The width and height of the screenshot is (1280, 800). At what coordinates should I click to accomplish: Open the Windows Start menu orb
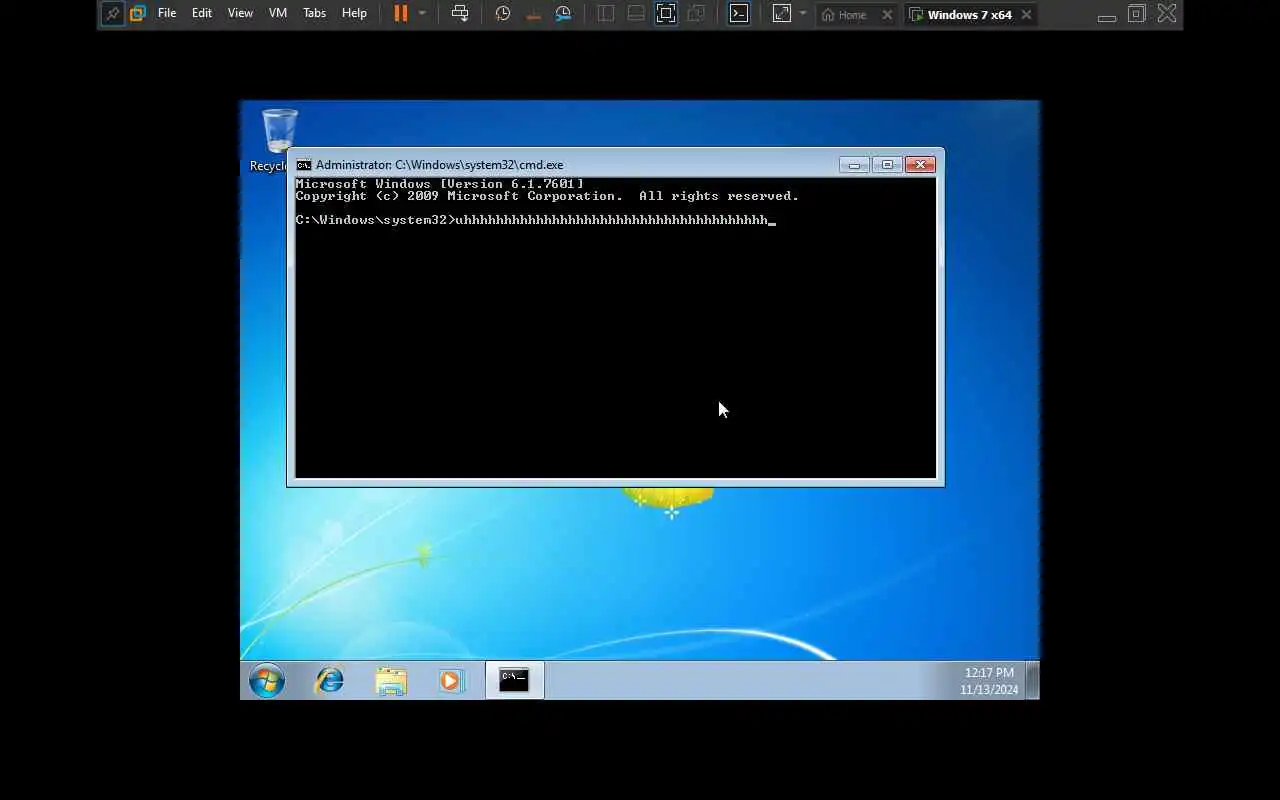pyautogui.click(x=267, y=681)
